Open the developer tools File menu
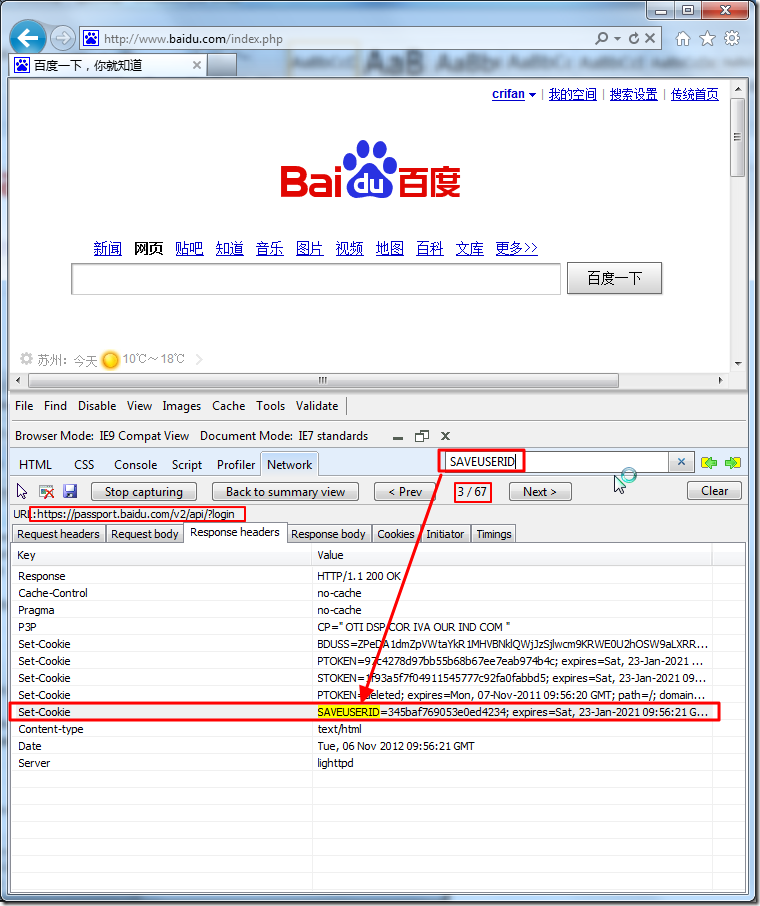The image size is (760, 906). tap(24, 406)
